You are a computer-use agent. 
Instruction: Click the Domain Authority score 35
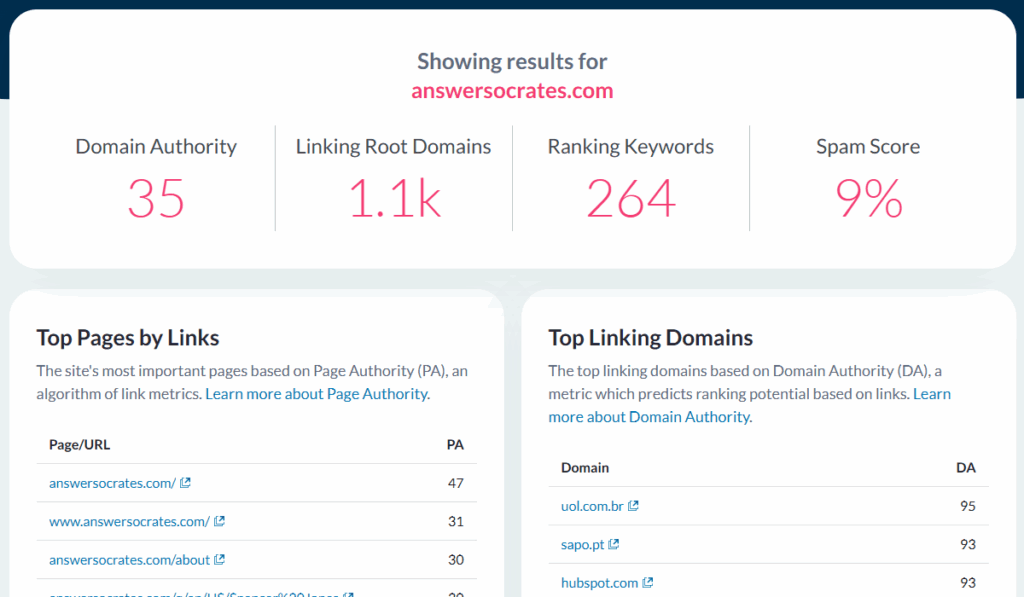click(x=156, y=198)
